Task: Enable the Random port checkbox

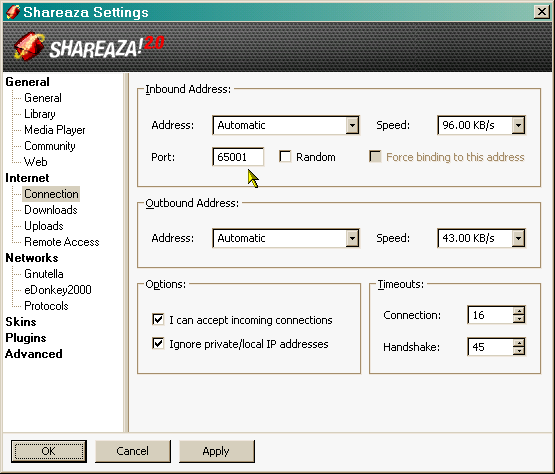Action: [285, 156]
